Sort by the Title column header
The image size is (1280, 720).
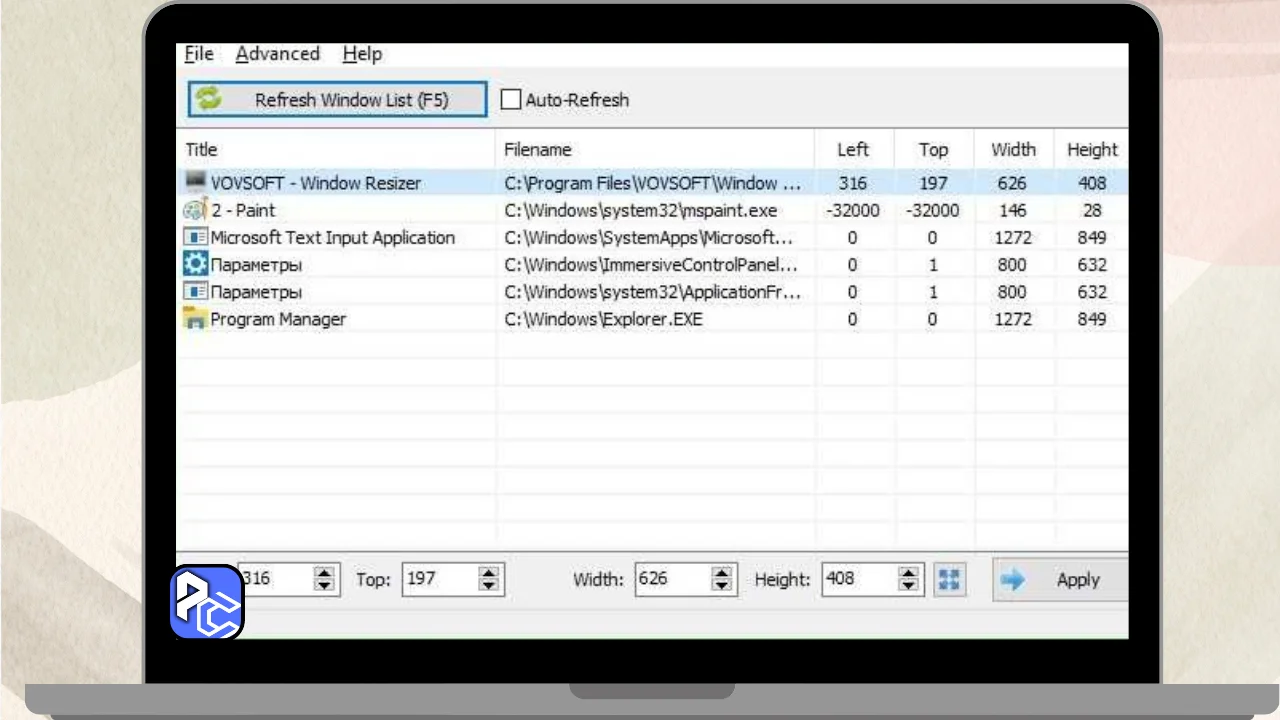[336, 149]
